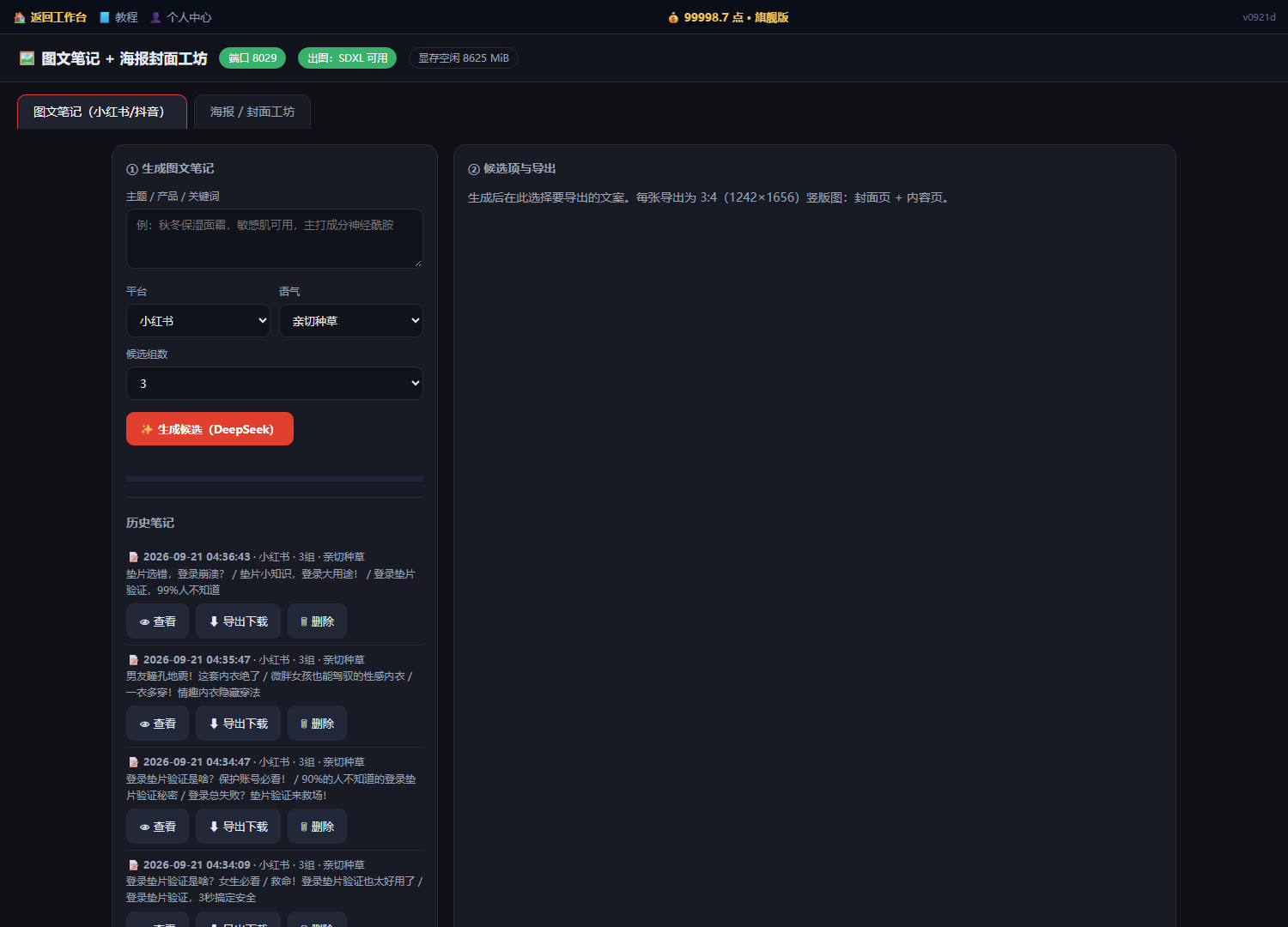Go back via 返回工作台 link

tap(51, 17)
